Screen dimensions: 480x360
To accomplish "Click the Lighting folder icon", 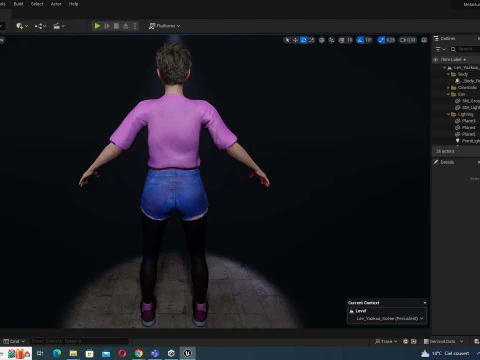I will coord(453,114).
